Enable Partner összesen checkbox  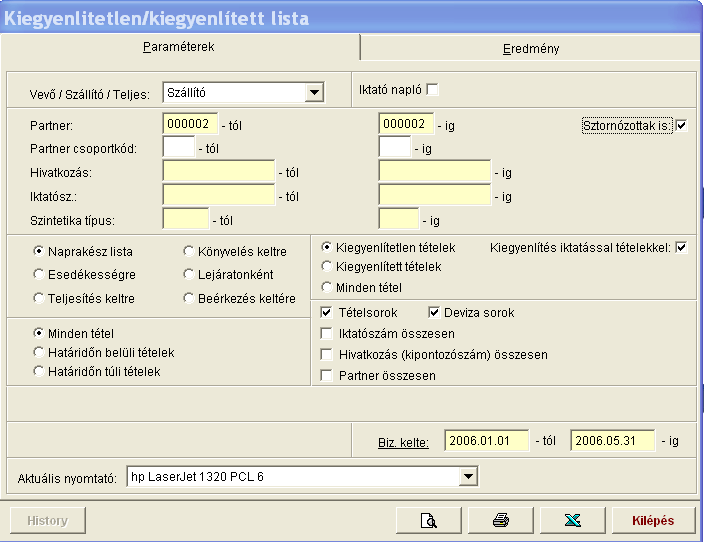(326, 375)
